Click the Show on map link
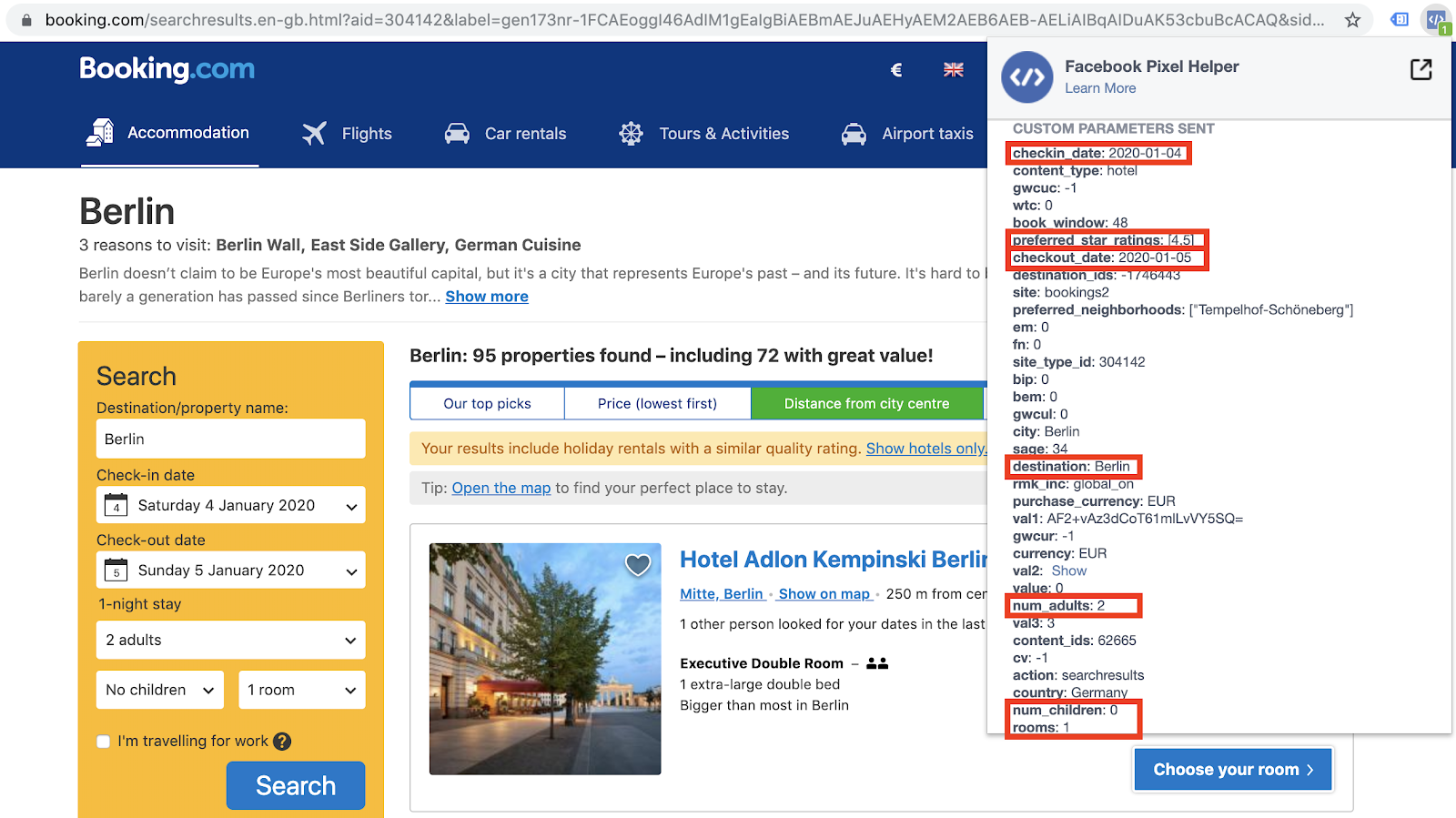Image resolution: width=1456 pixels, height=818 pixels. 824,594
